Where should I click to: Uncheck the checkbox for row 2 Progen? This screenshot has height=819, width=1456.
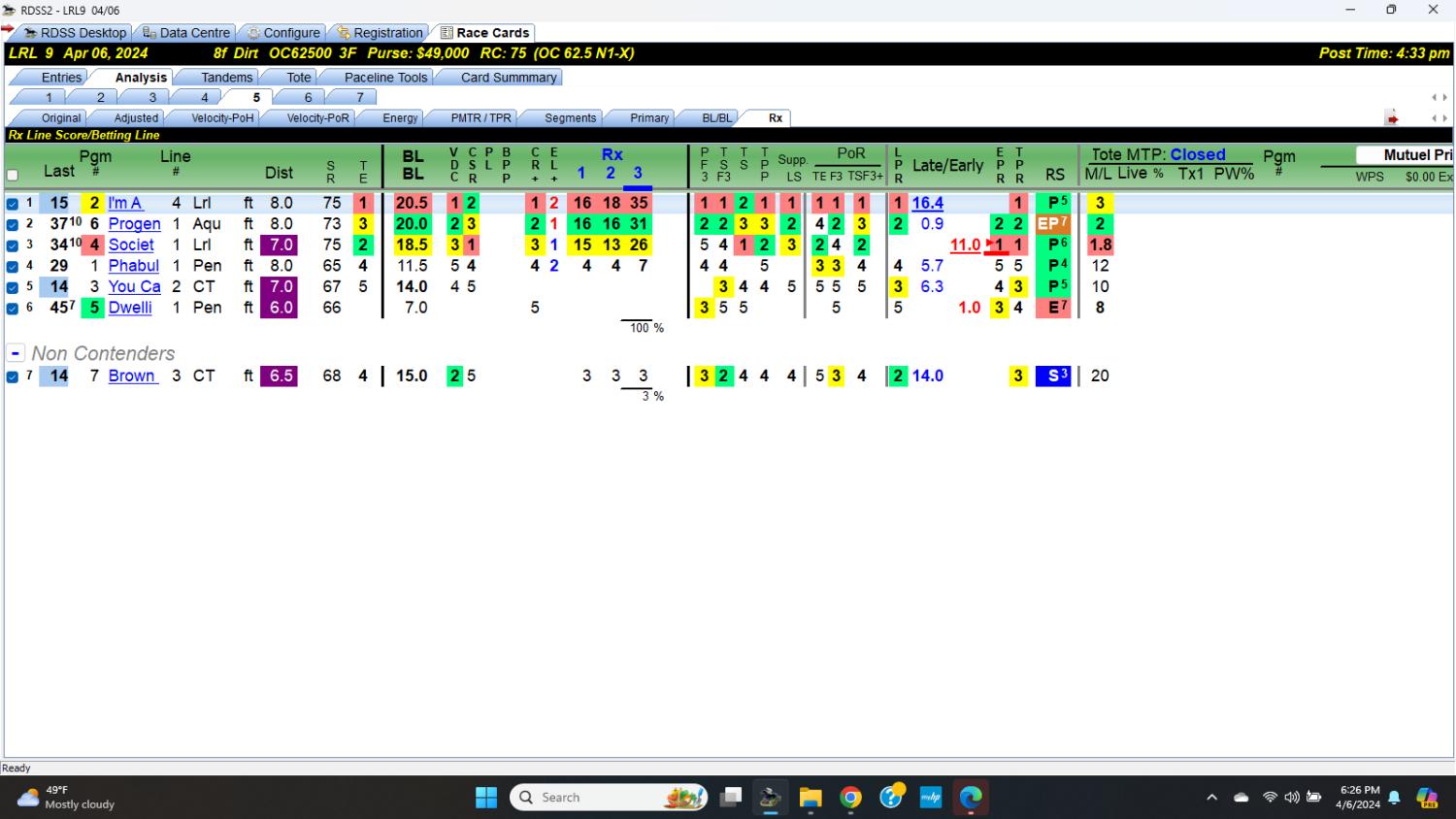tap(13, 224)
